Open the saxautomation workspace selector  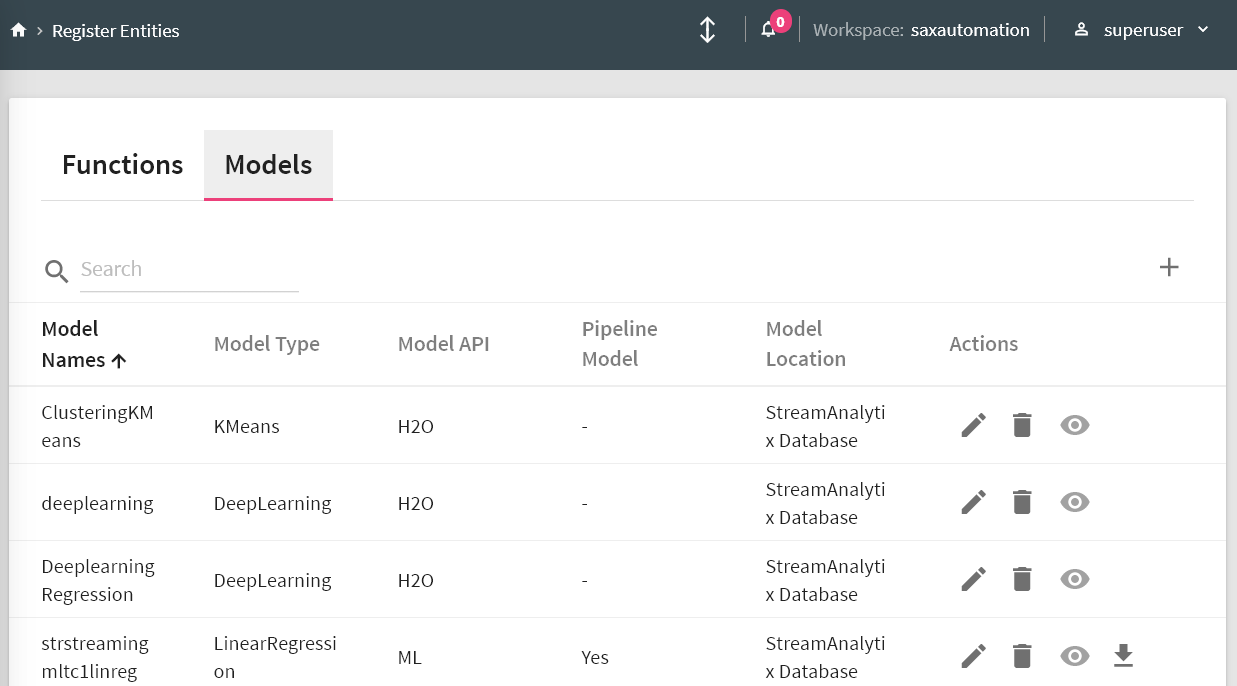[x=969, y=30]
